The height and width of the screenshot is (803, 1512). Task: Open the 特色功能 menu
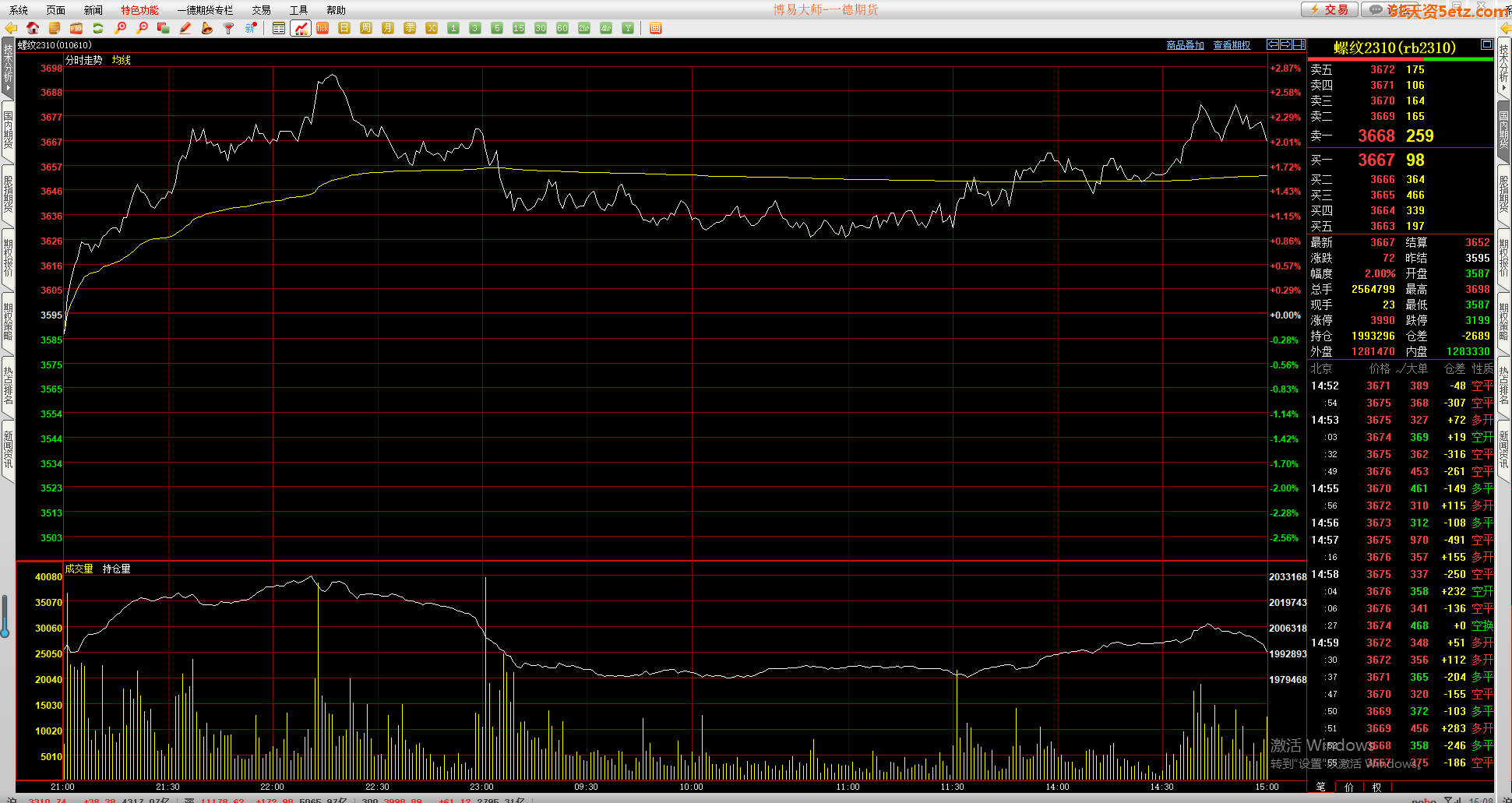pos(139,10)
